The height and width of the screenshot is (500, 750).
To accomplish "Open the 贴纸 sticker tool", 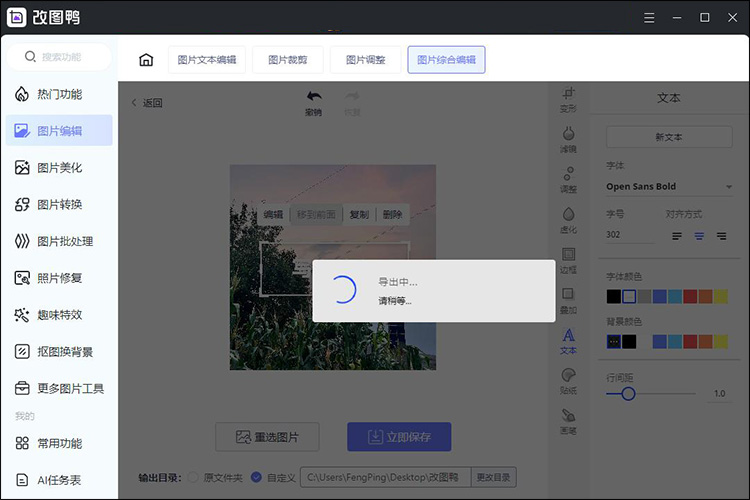I will pyautogui.click(x=568, y=381).
